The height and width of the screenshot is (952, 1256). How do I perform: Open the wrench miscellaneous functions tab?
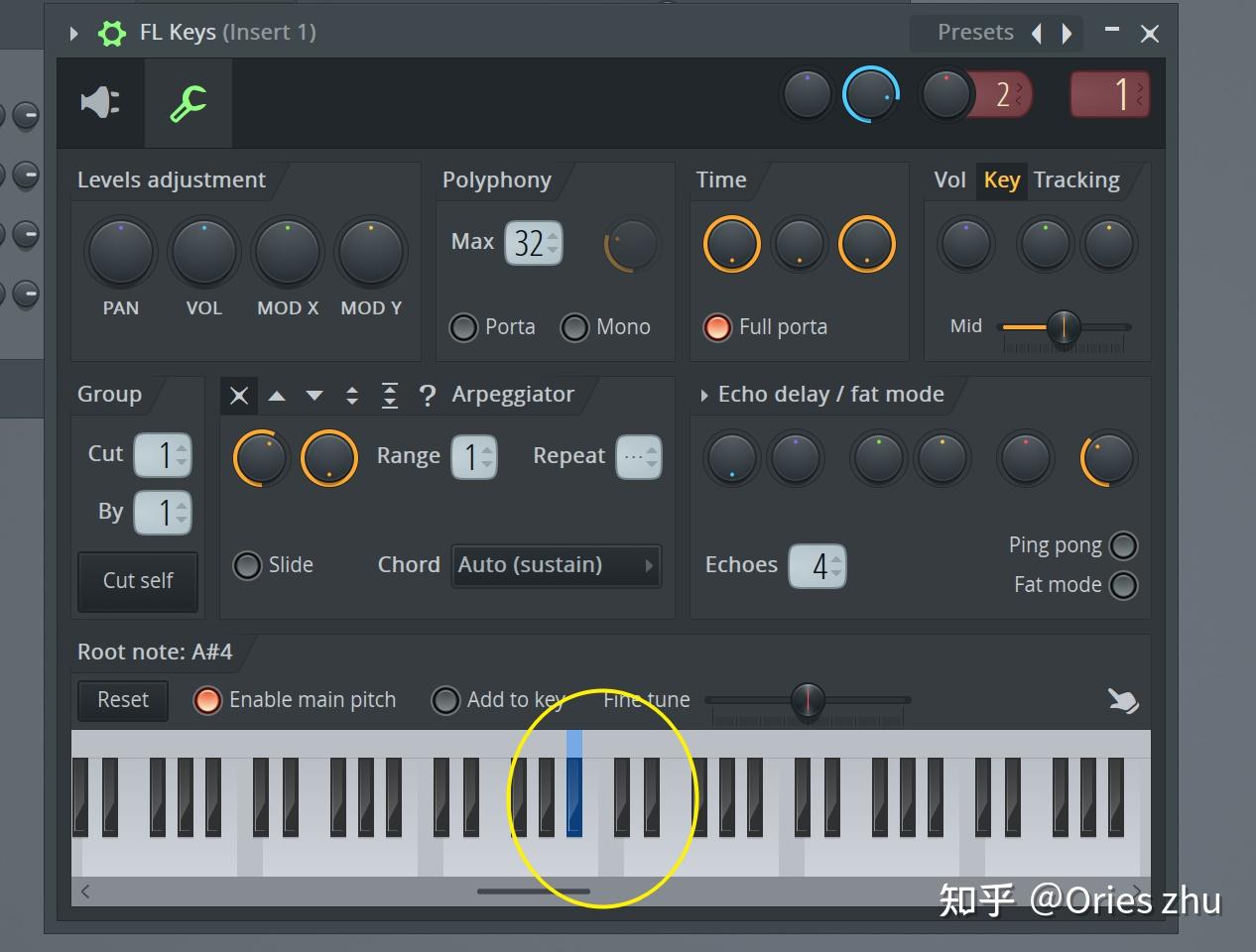(188, 102)
